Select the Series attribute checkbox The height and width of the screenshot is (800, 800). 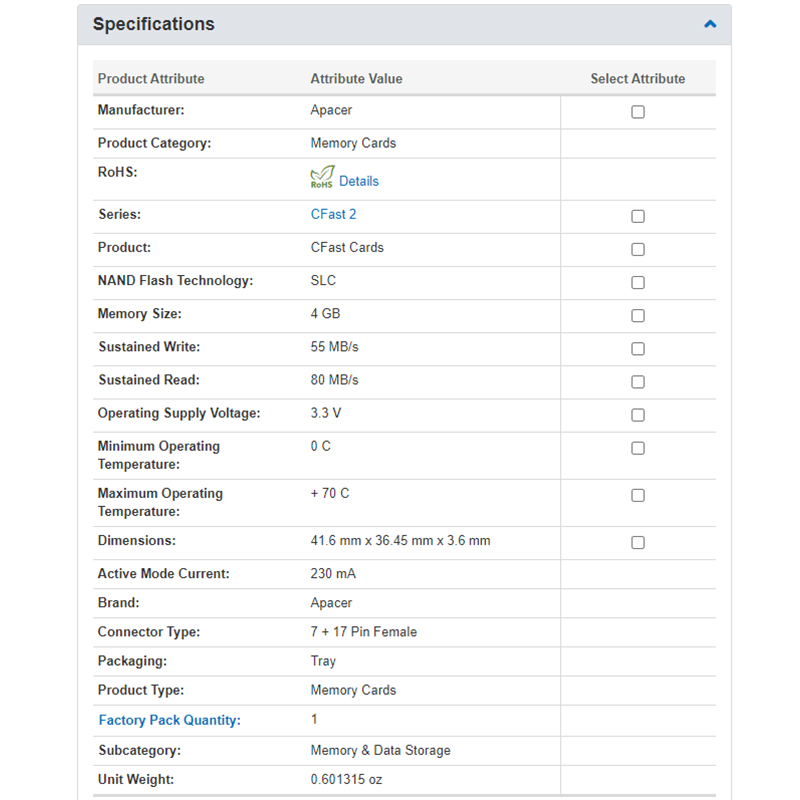point(638,216)
